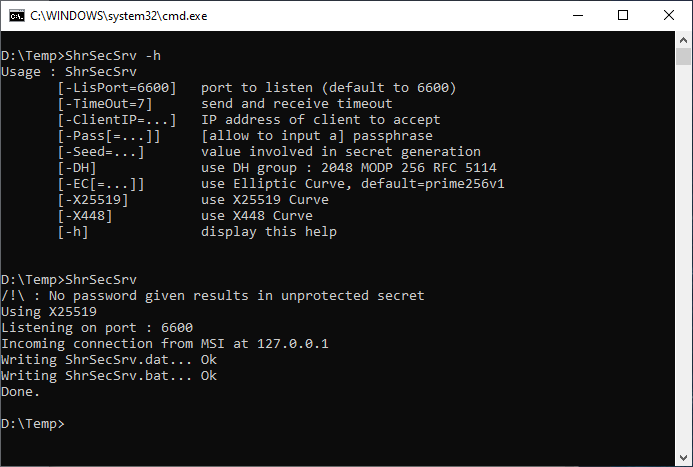Viewport: 693px width, 467px height.
Task: Click the 'No password given' warning line
Action: point(213,296)
